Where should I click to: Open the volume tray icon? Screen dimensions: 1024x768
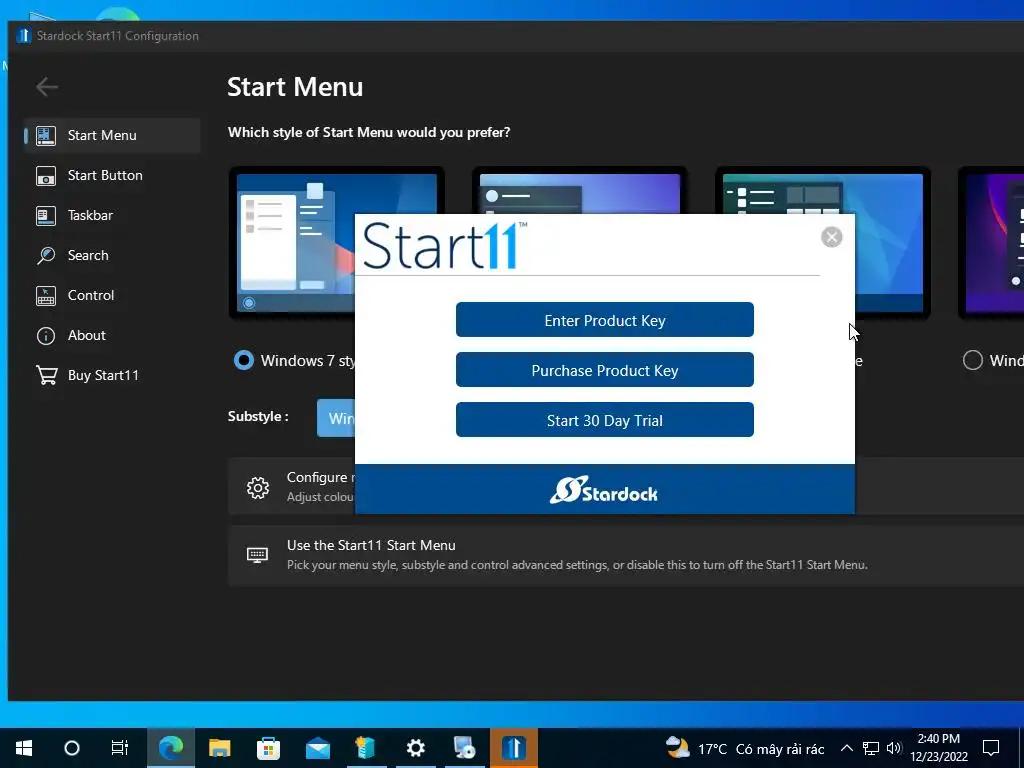click(x=894, y=748)
